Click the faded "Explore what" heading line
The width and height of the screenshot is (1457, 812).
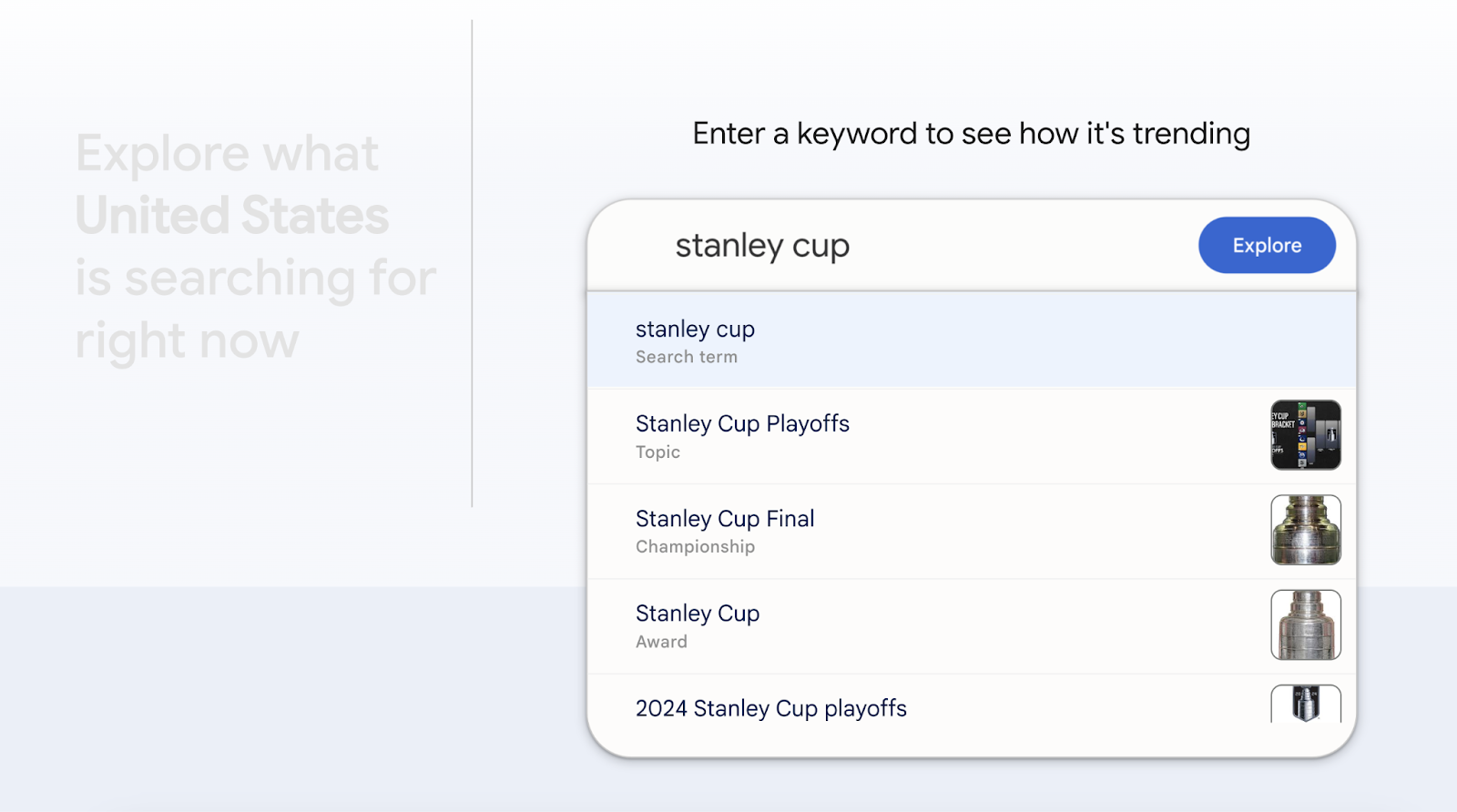pyautogui.click(x=227, y=153)
